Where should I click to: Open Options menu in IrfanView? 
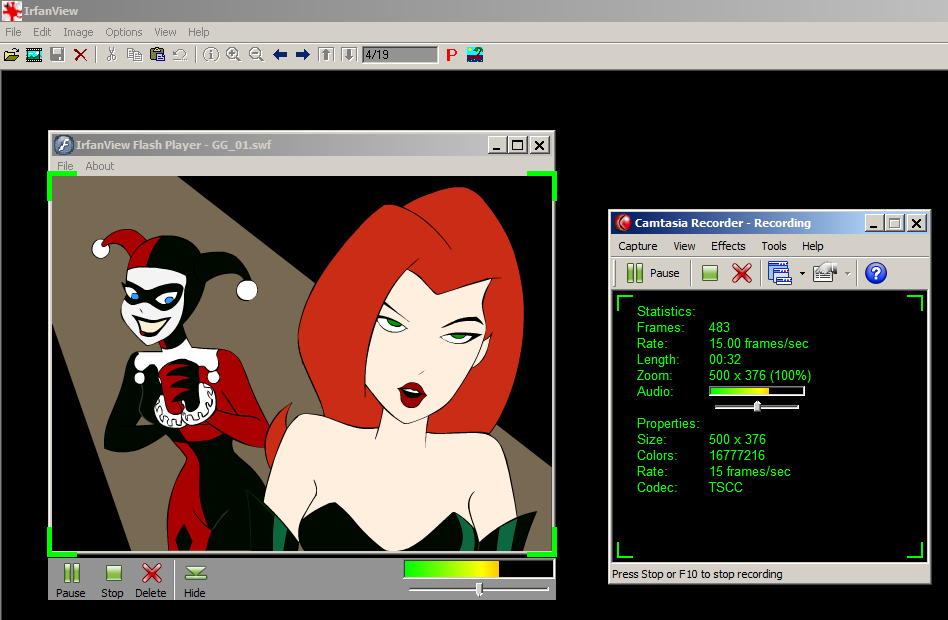click(124, 32)
